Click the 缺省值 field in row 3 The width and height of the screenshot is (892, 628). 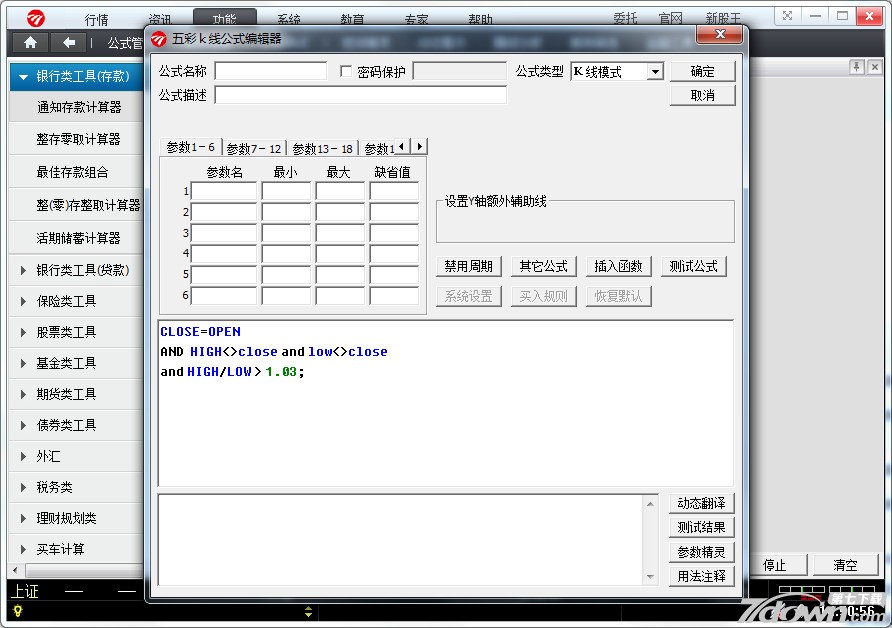coord(394,233)
